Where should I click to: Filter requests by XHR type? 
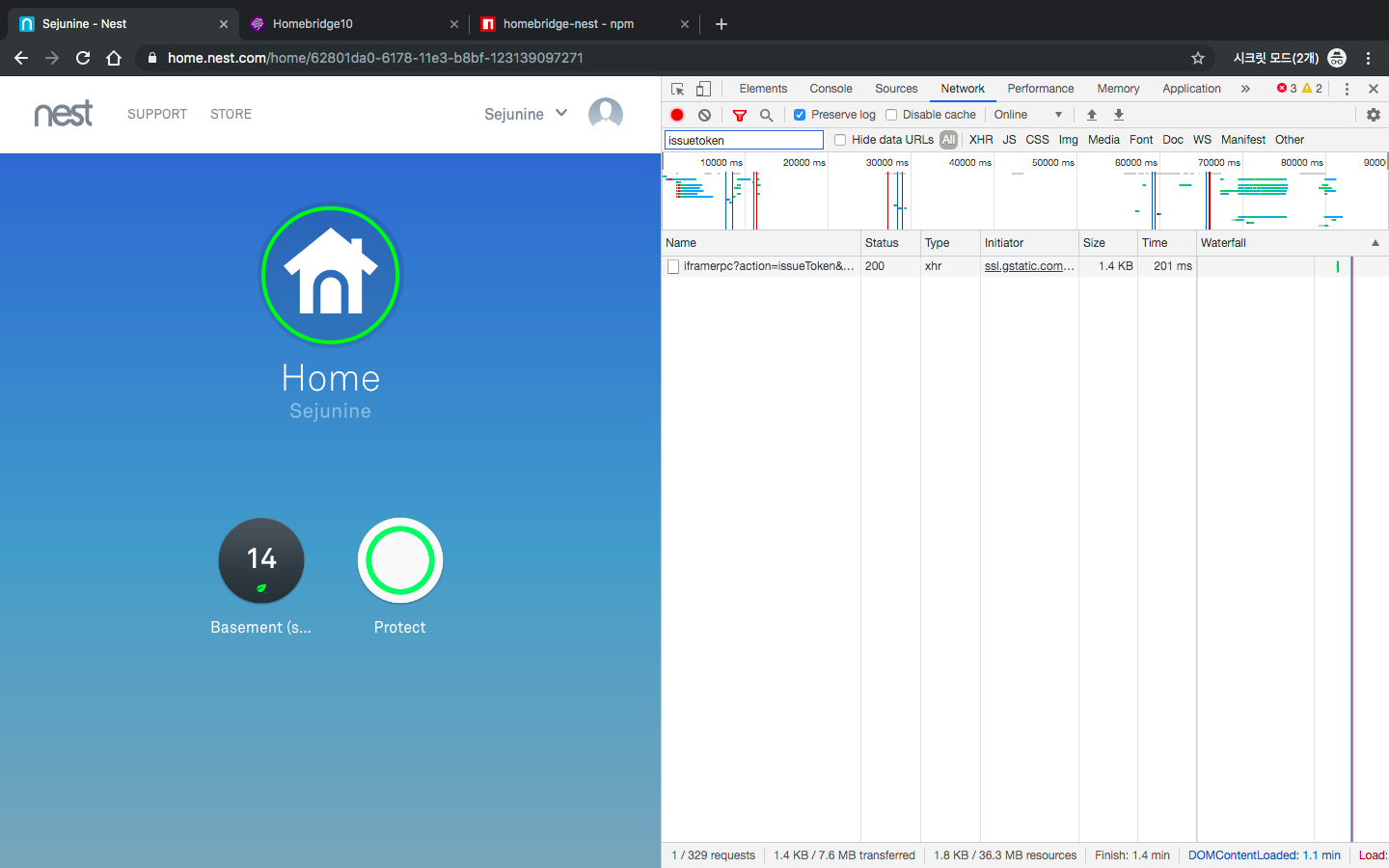981,140
